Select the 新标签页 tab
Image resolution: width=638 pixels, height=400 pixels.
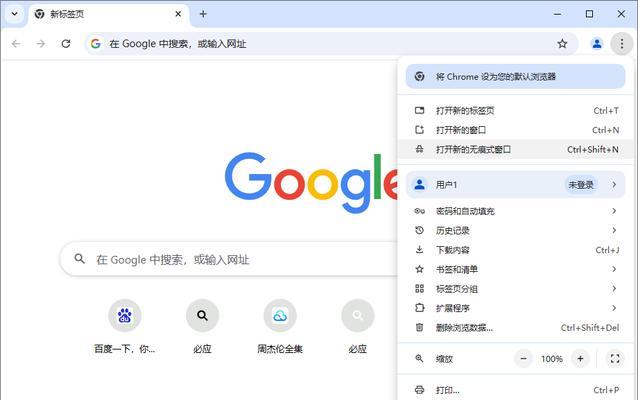[x=109, y=14]
